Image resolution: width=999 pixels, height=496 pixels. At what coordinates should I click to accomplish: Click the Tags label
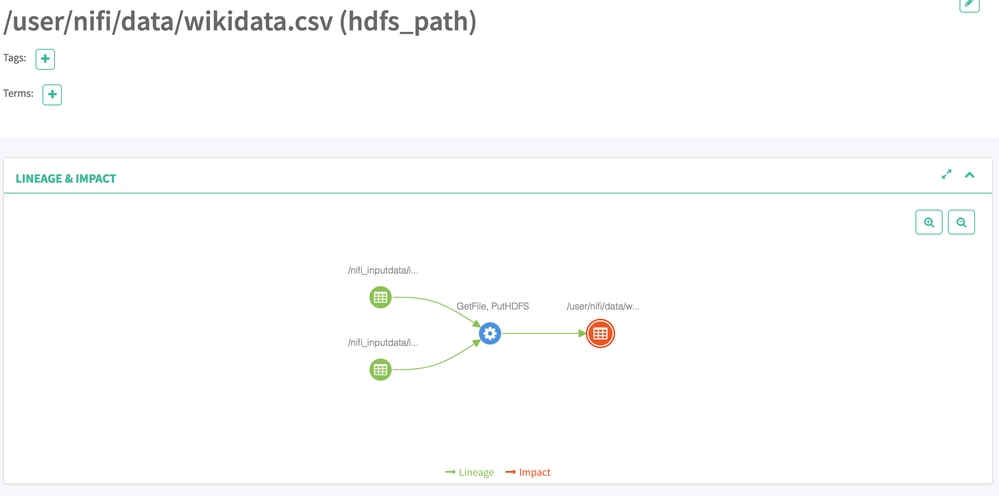15,58
